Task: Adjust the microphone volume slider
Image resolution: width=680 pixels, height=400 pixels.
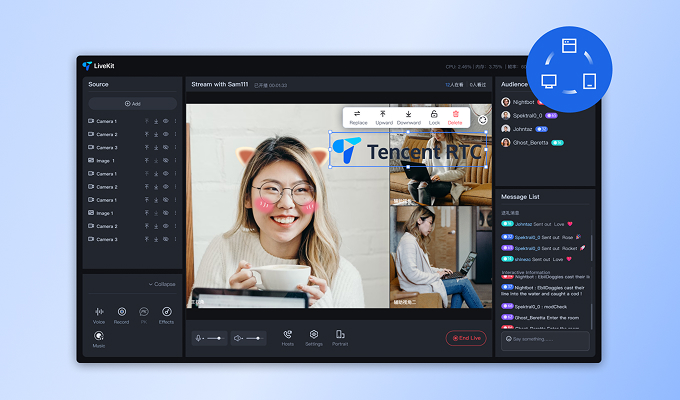Action: pyautogui.click(x=215, y=338)
